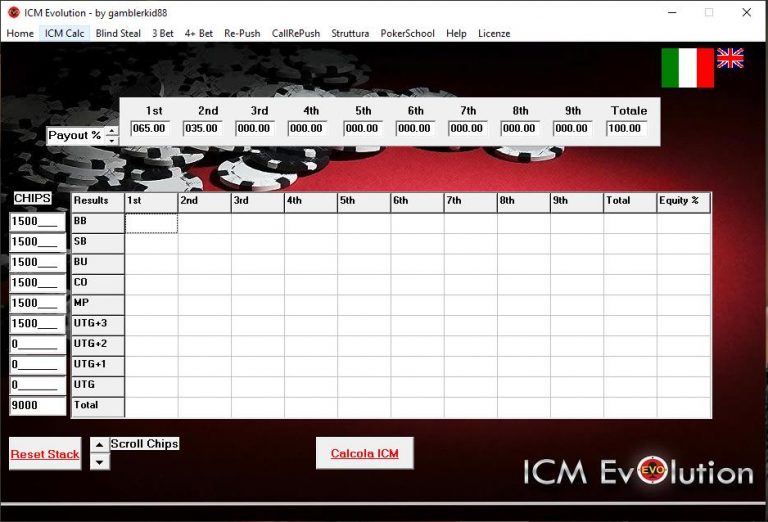Open the Licenze menu
The width and height of the screenshot is (768, 522).
pyautogui.click(x=494, y=33)
